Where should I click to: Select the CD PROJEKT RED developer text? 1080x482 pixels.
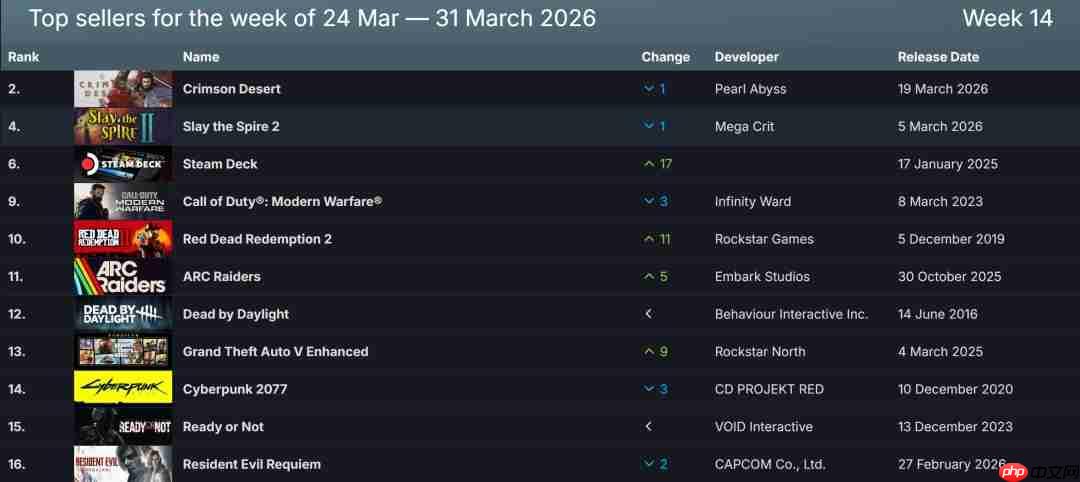(x=769, y=389)
